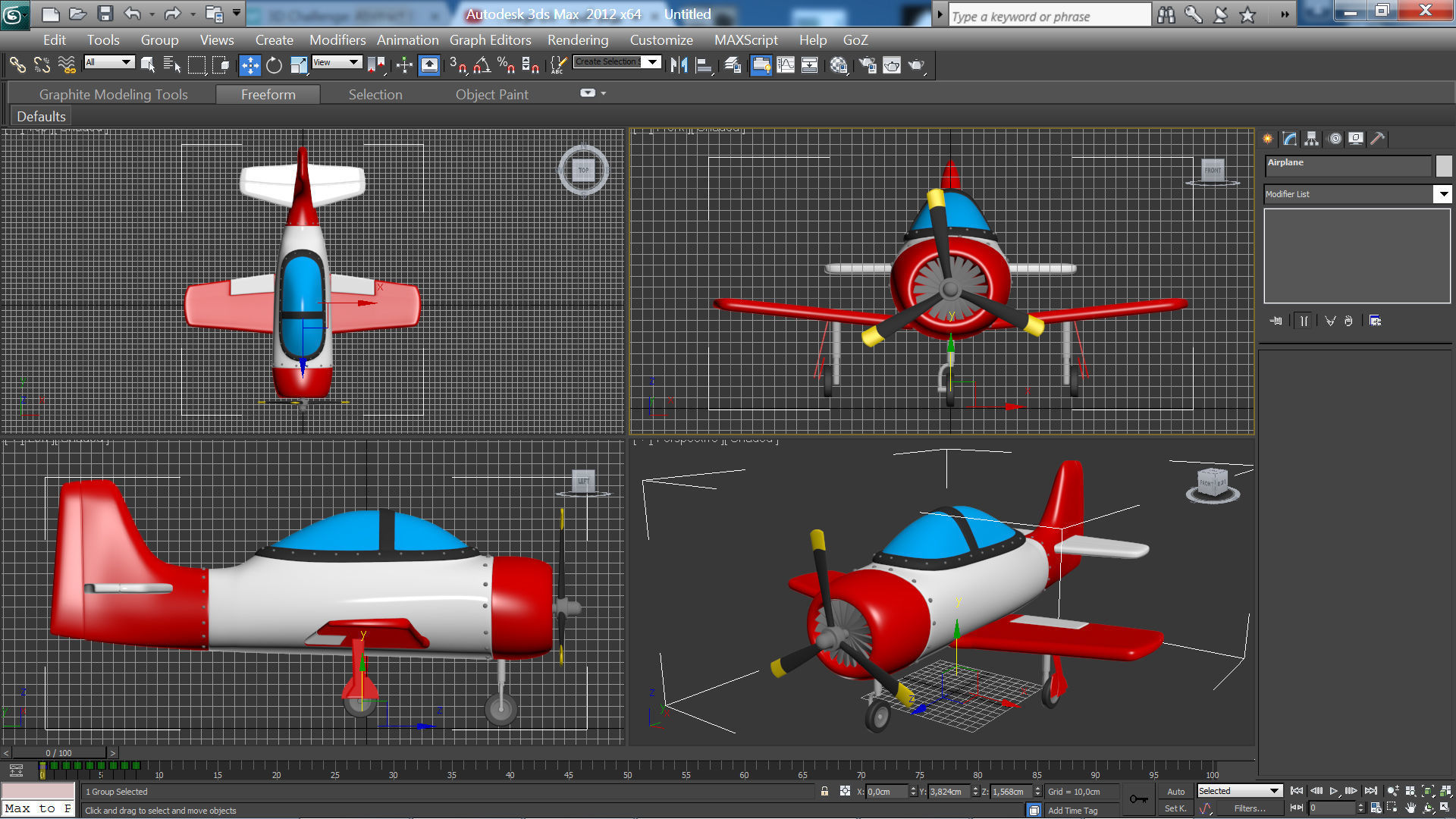Toggle Angle Snap on the toolbar
Viewport: 1456px width, 819px height.
[x=482, y=65]
